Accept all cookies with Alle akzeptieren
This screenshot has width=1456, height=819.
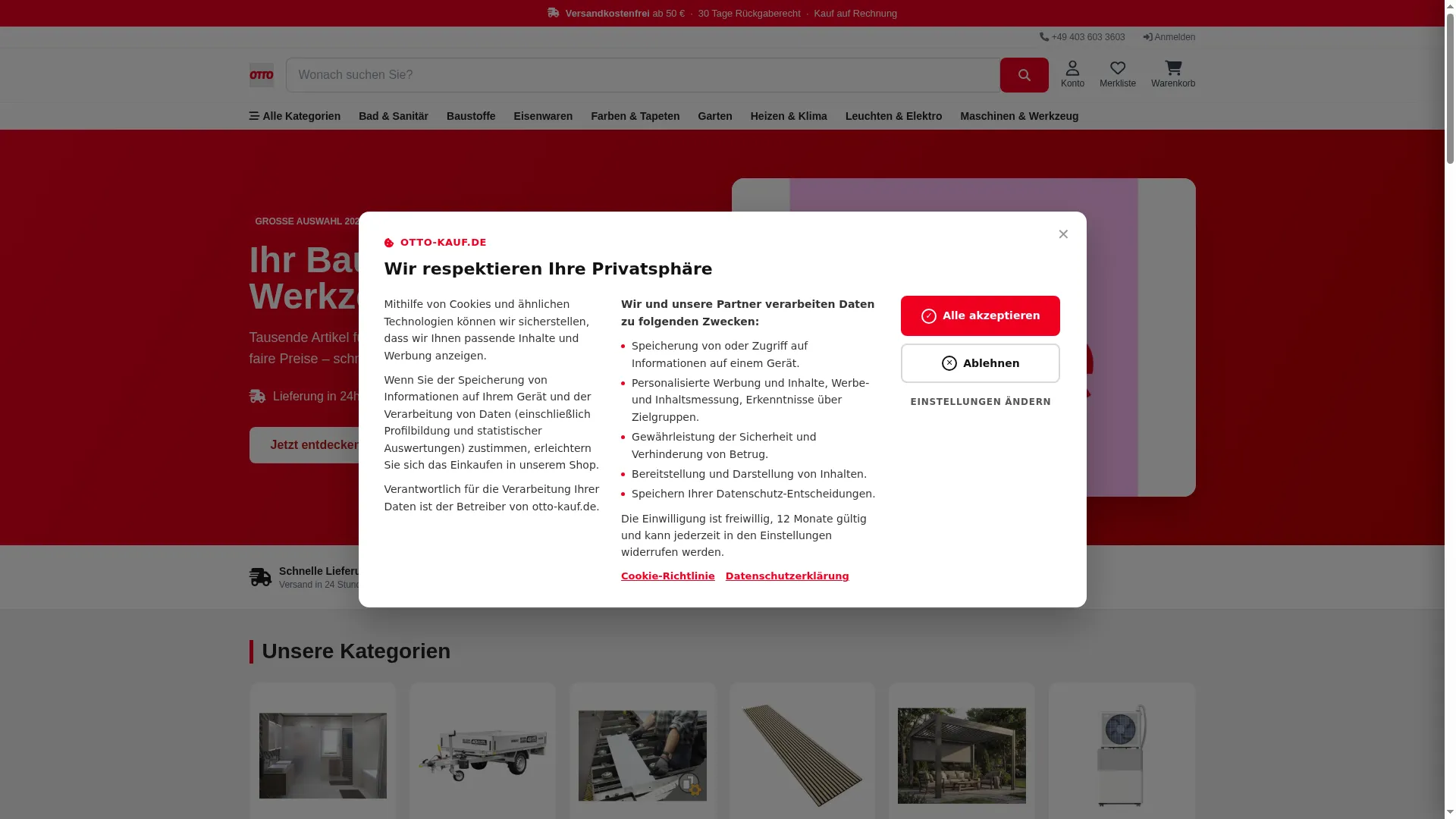click(x=980, y=315)
